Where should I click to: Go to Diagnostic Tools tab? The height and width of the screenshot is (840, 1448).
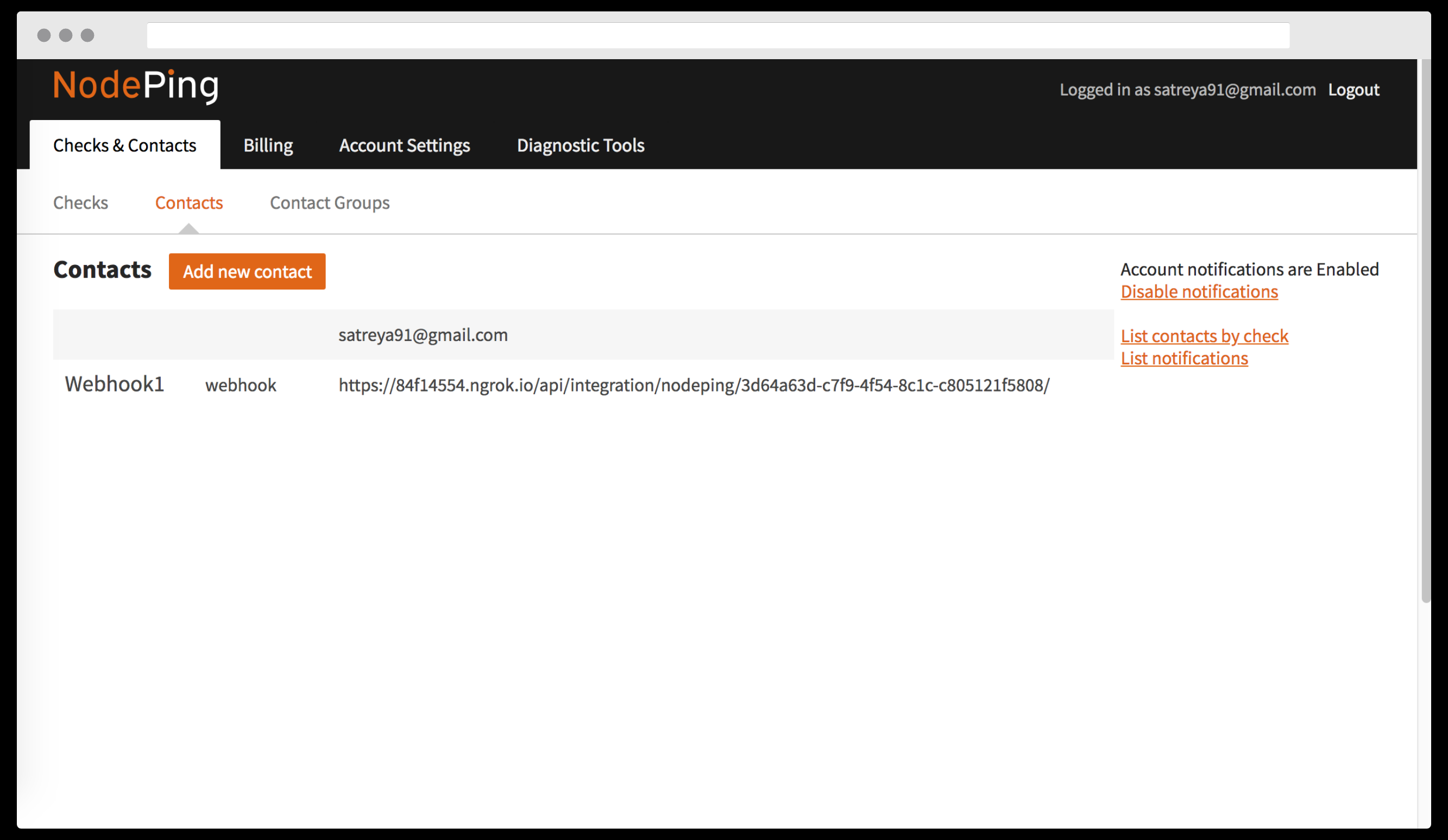point(581,146)
